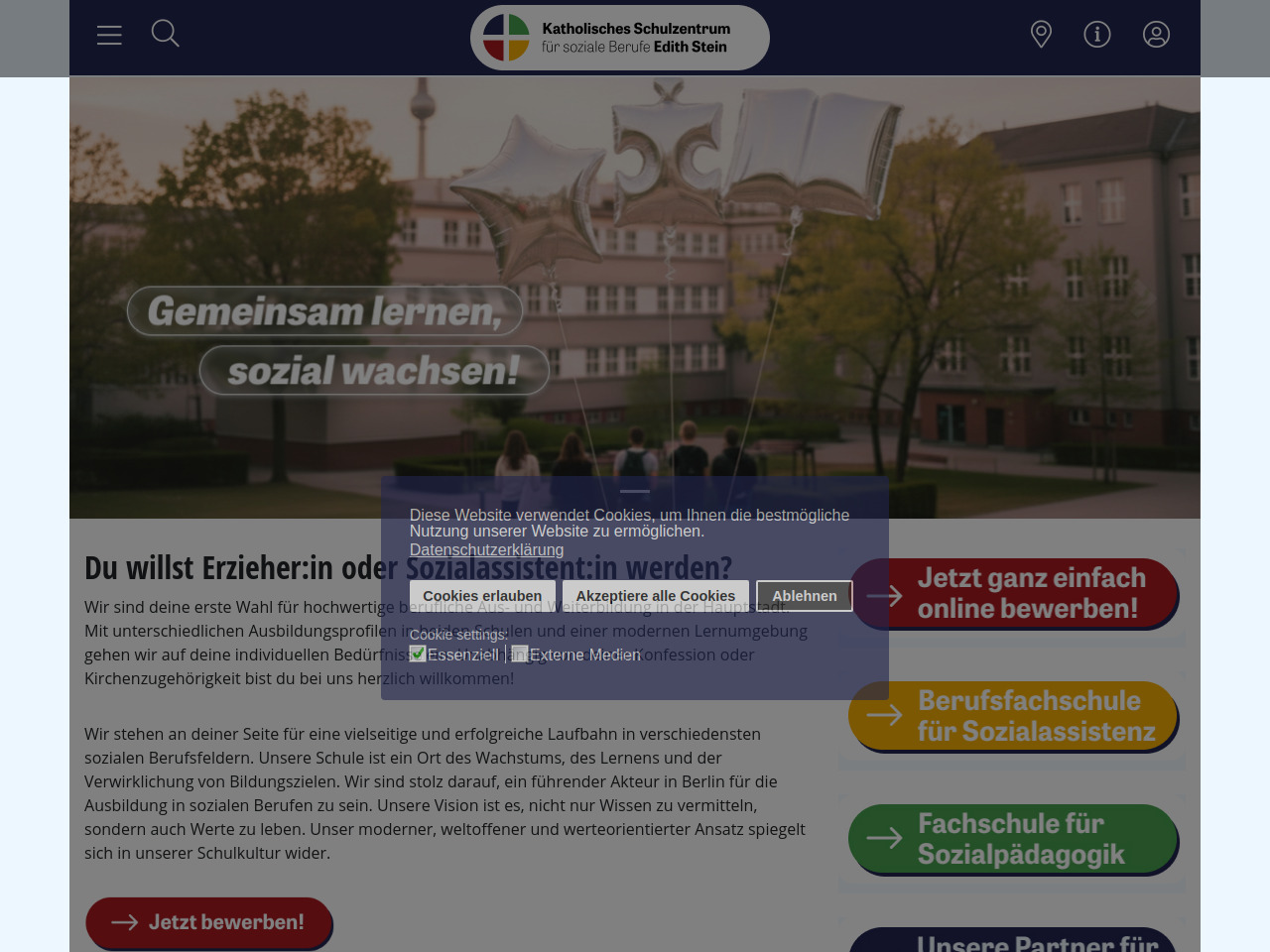Open Fachschule für Sozialpädagogik link text
Screen dimensions: 1270x952
1021,839
